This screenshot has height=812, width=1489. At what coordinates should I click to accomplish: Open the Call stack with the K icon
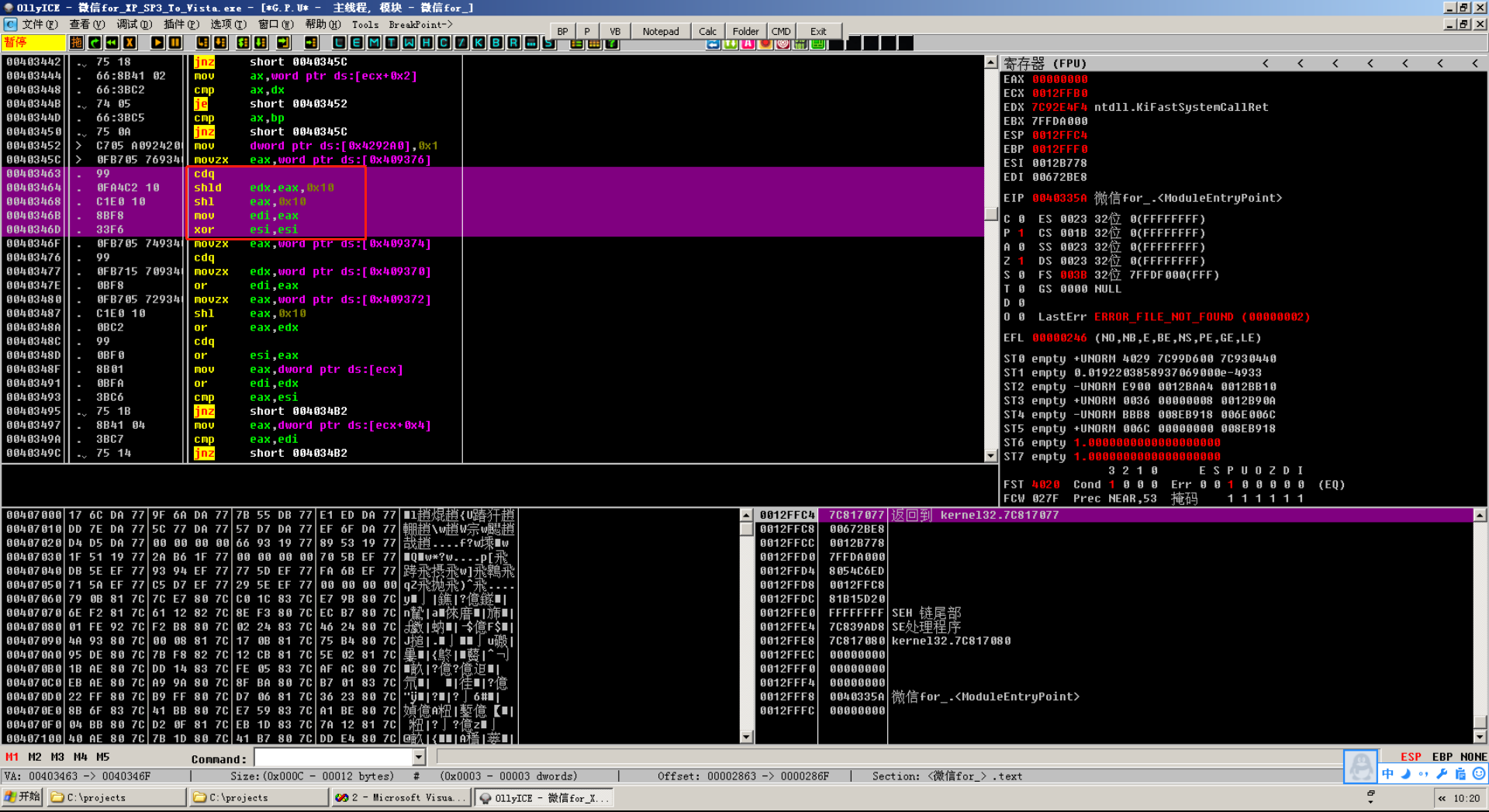tap(479, 43)
